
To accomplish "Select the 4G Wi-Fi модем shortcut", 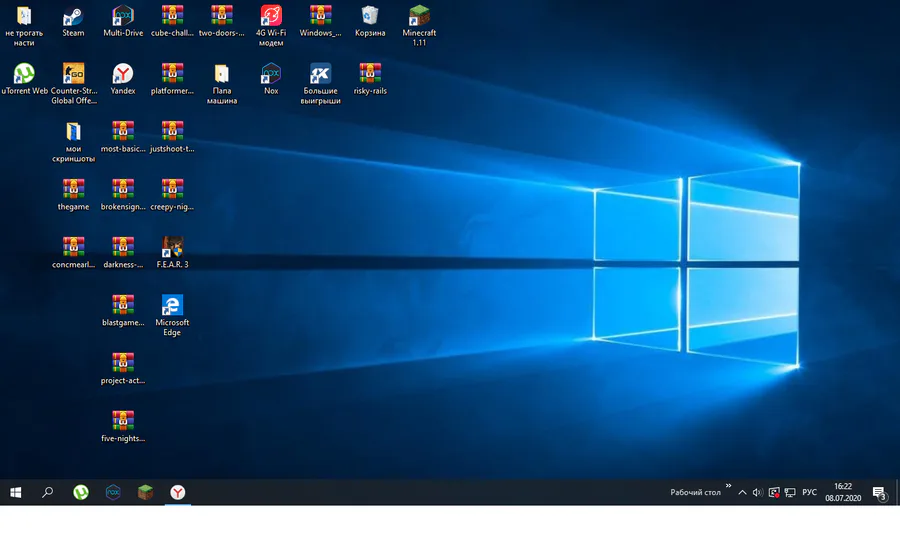I will (x=271, y=26).
